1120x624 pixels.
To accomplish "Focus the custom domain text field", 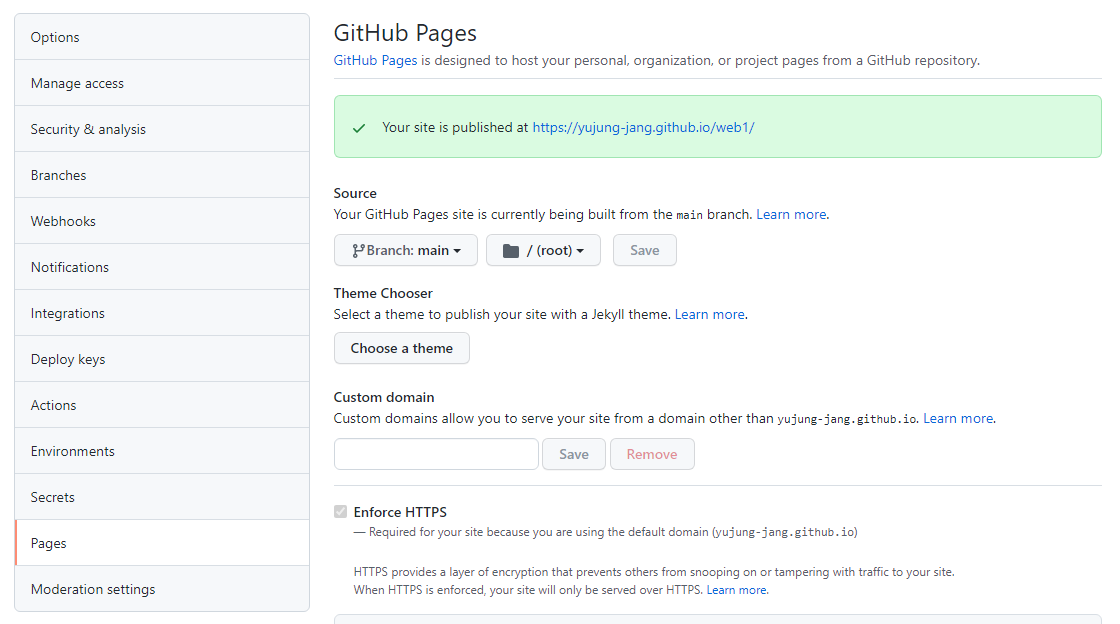I will pyautogui.click(x=436, y=454).
